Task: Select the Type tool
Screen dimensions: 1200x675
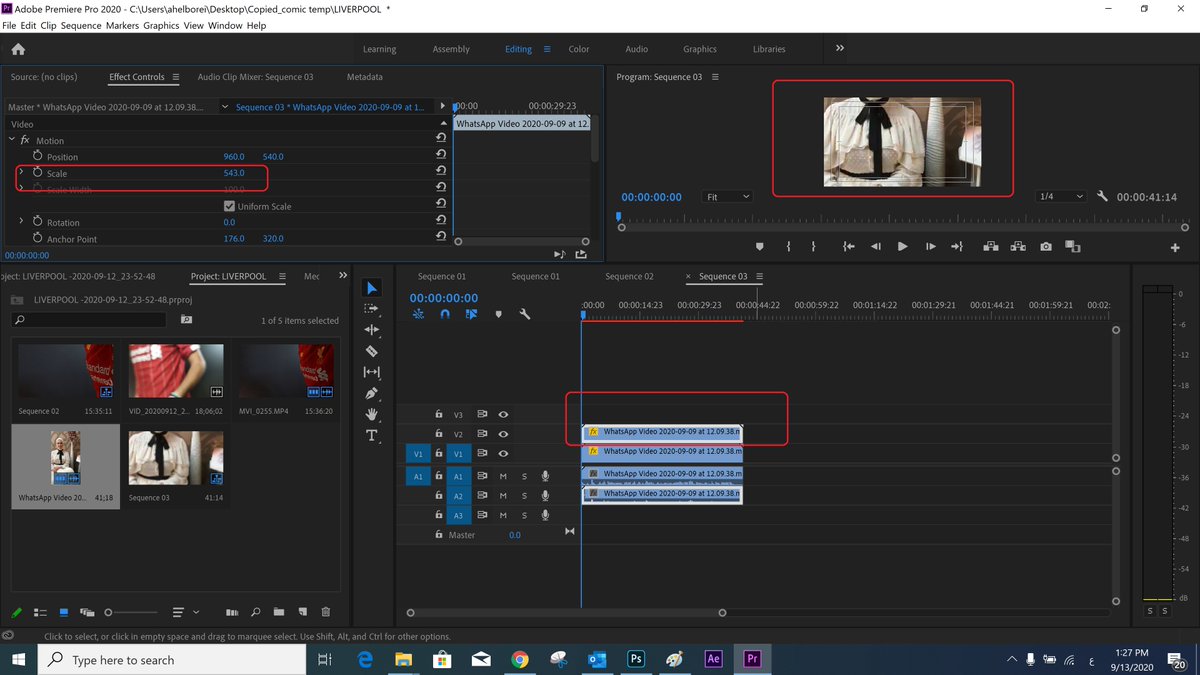Action: point(371,435)
